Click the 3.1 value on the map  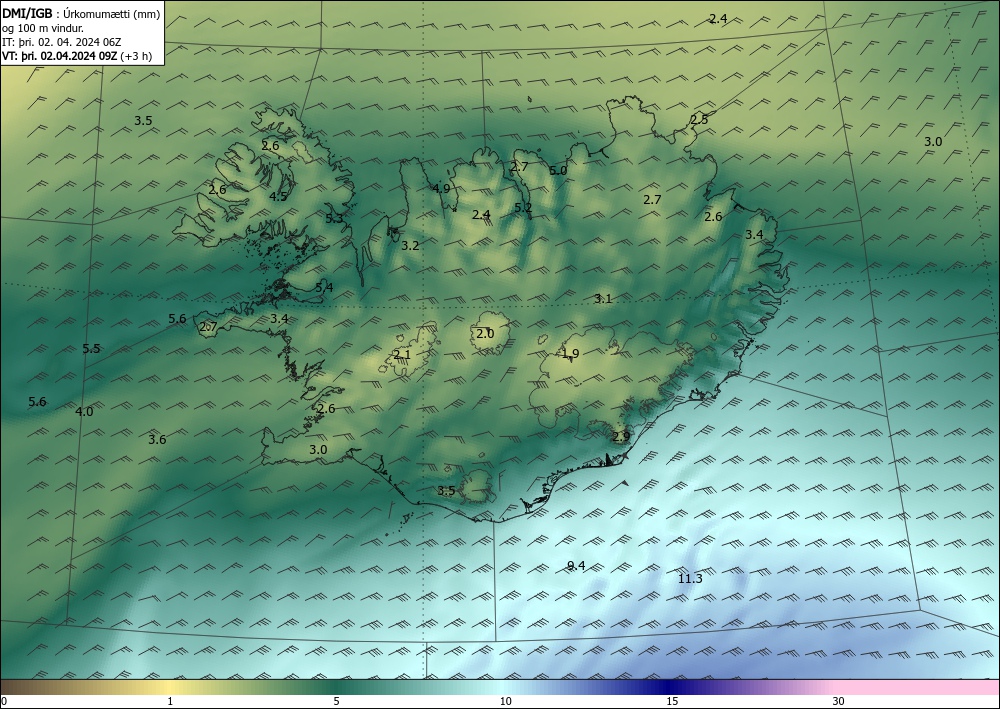603,298
